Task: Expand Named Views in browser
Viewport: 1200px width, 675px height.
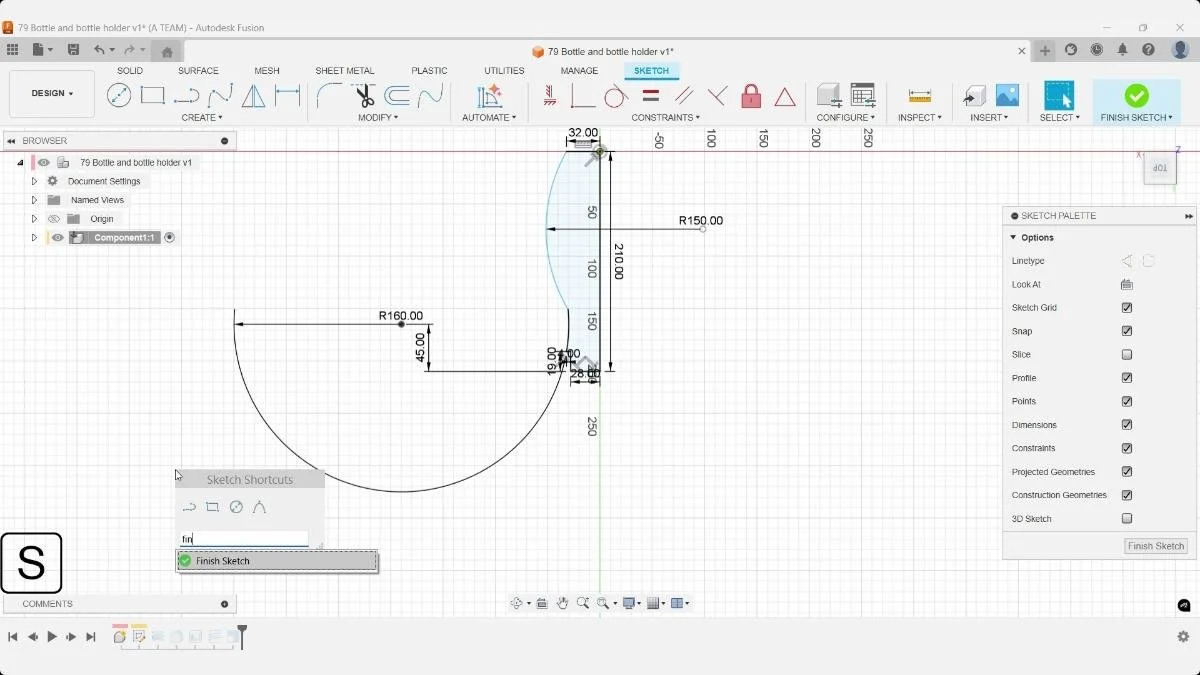Action: pyautogui.click(x=34, y=200)
